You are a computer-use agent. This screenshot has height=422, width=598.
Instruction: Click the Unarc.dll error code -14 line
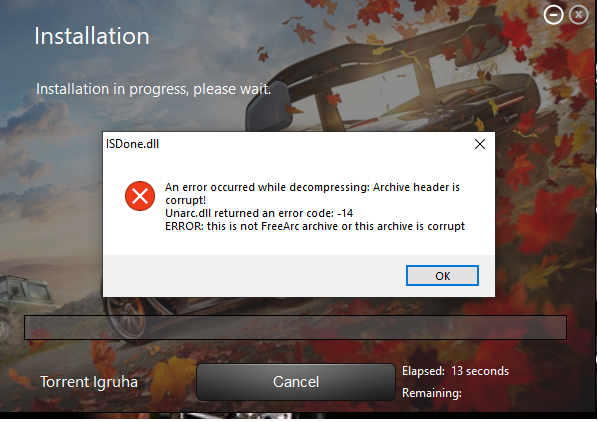click(259, 213)
